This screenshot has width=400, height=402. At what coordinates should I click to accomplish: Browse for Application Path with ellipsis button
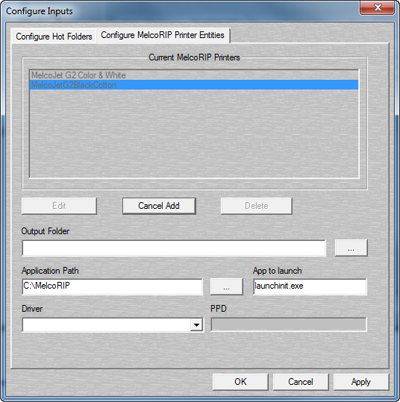(x=226, y=287)
